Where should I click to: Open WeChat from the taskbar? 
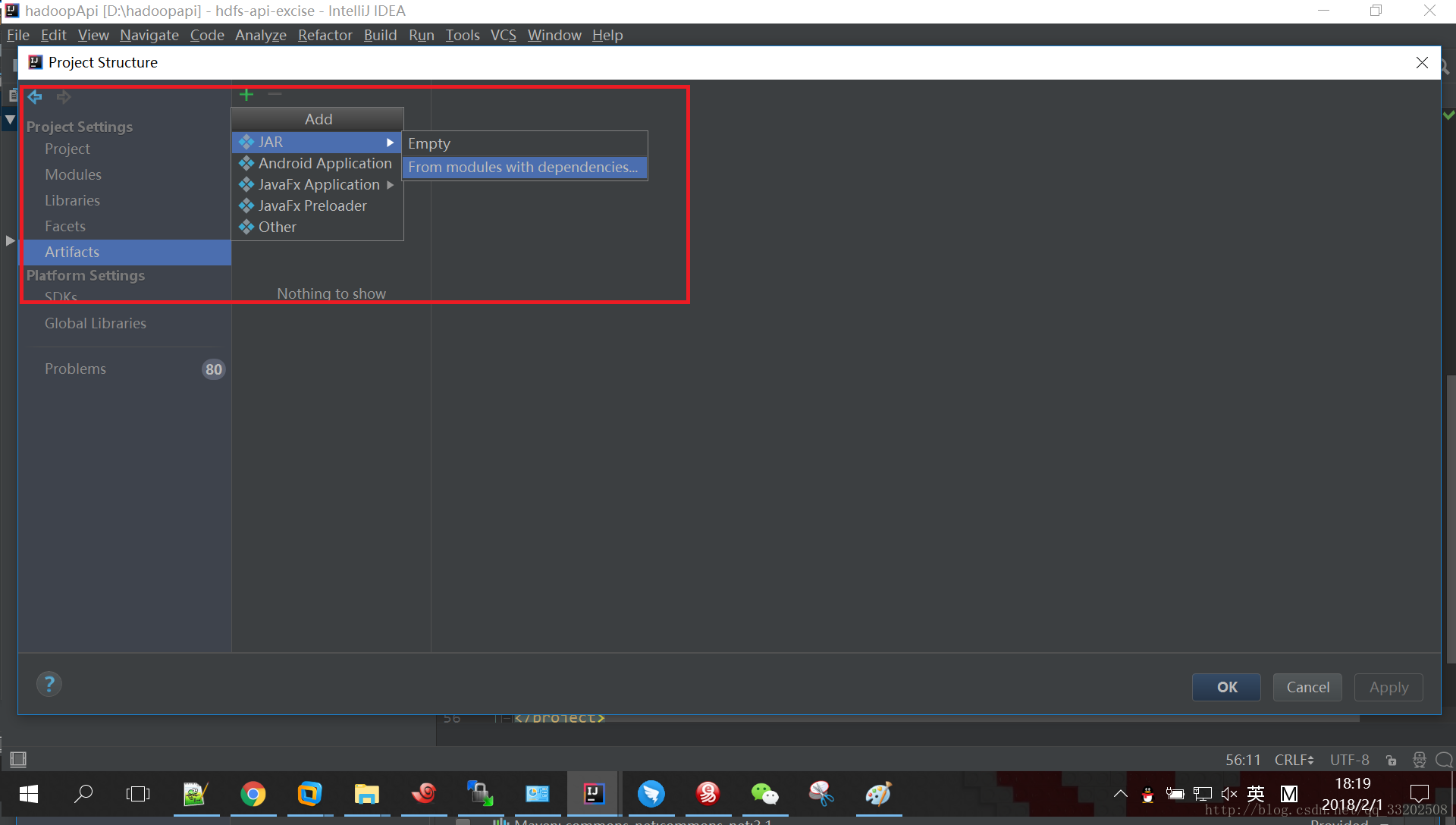[764, 794]
